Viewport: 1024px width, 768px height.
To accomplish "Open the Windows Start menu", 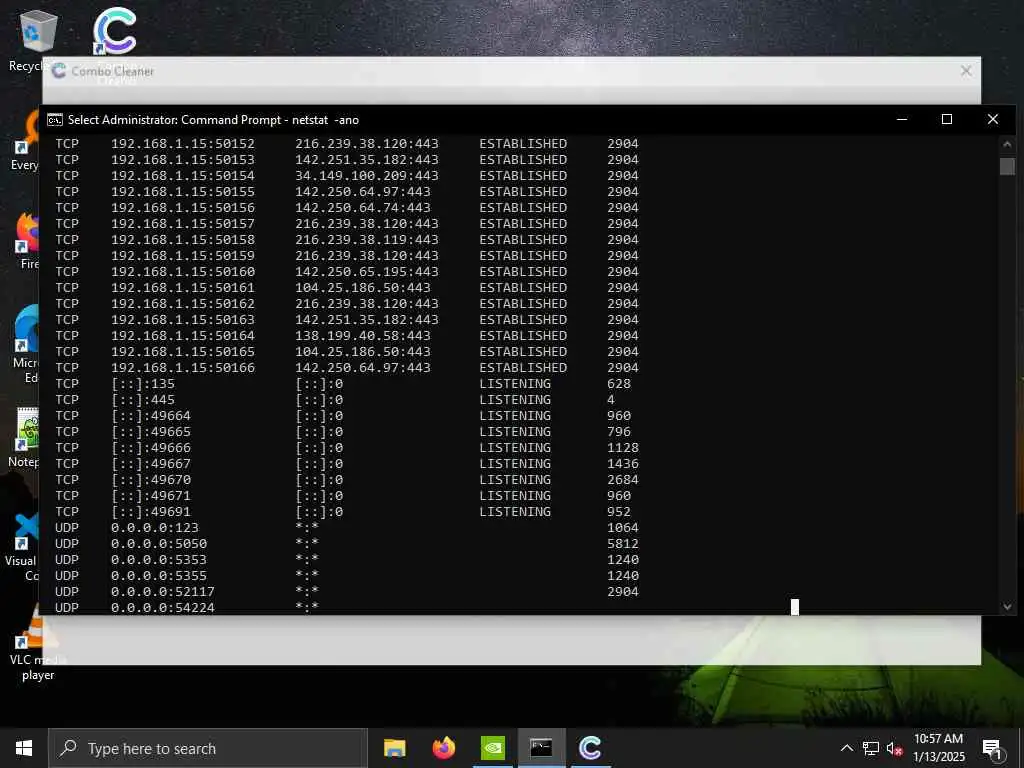I will [24, 748].
